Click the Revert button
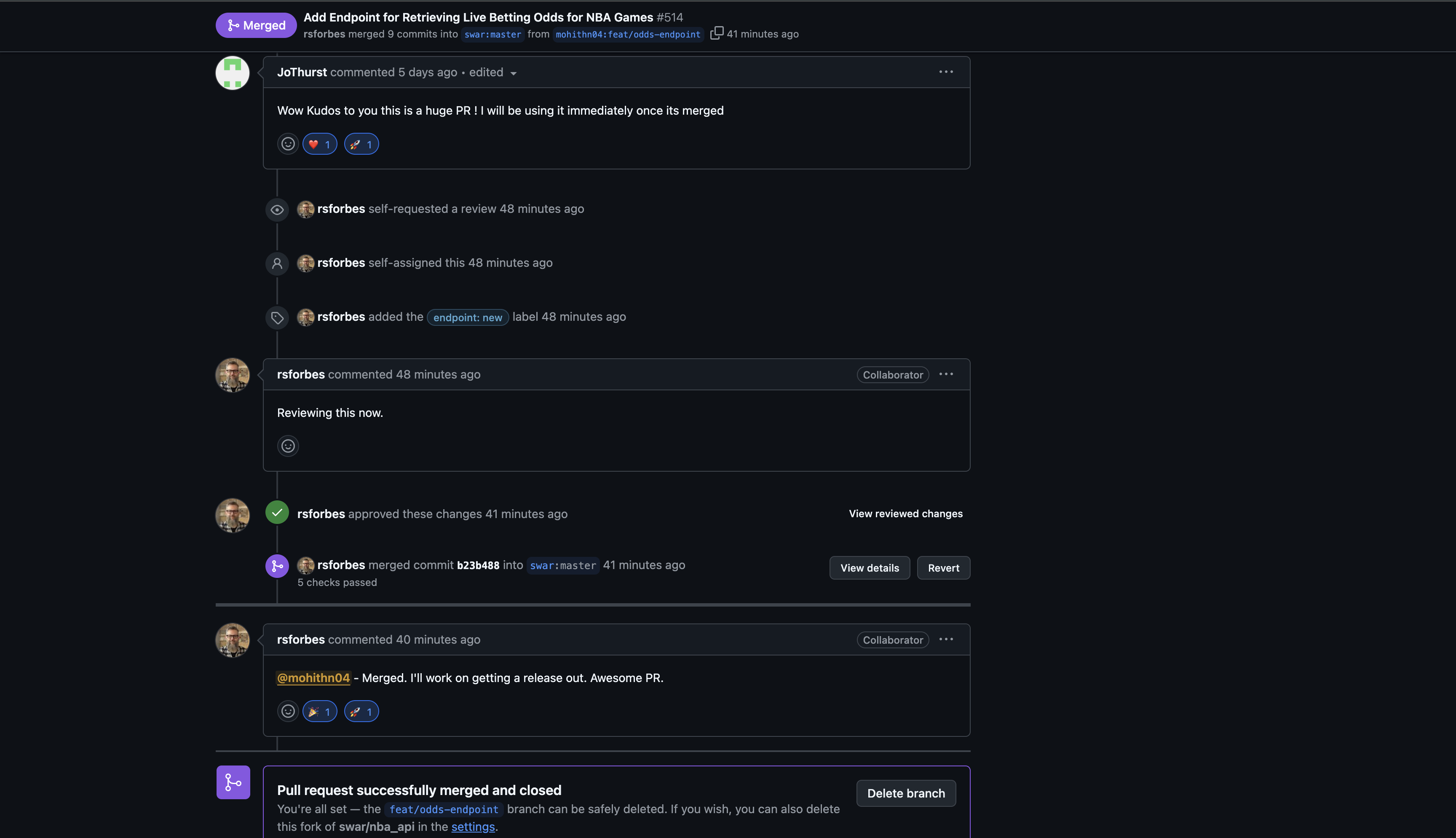This screenshot has height=838, width=1456. click(x=943, y=568)
